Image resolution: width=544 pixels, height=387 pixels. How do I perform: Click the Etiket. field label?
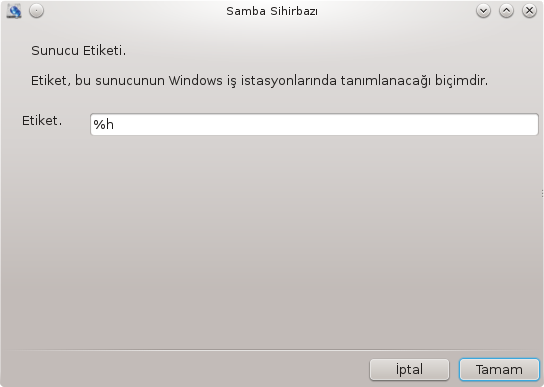42,120
